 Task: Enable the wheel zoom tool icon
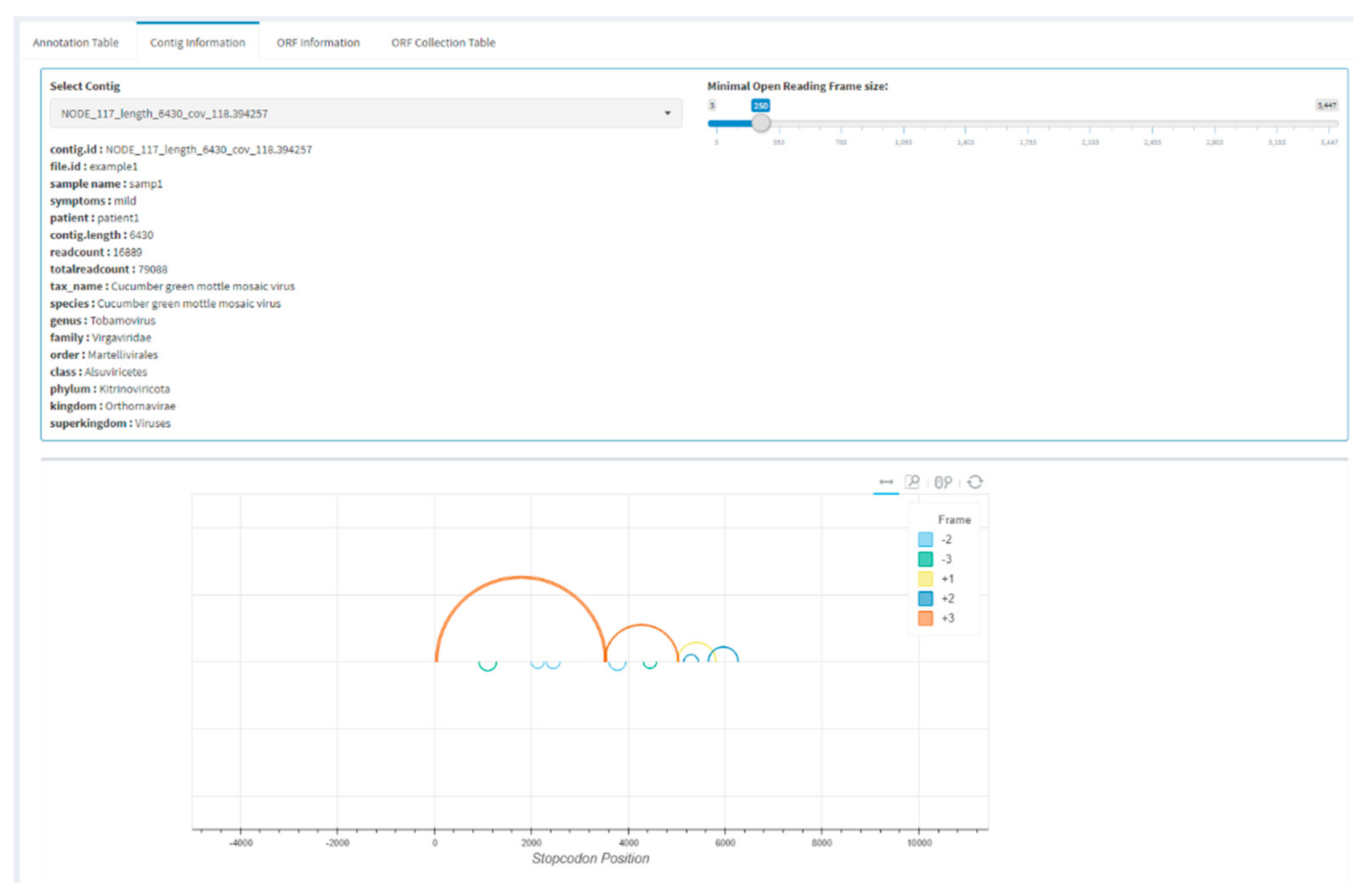(x=942, y=482)
